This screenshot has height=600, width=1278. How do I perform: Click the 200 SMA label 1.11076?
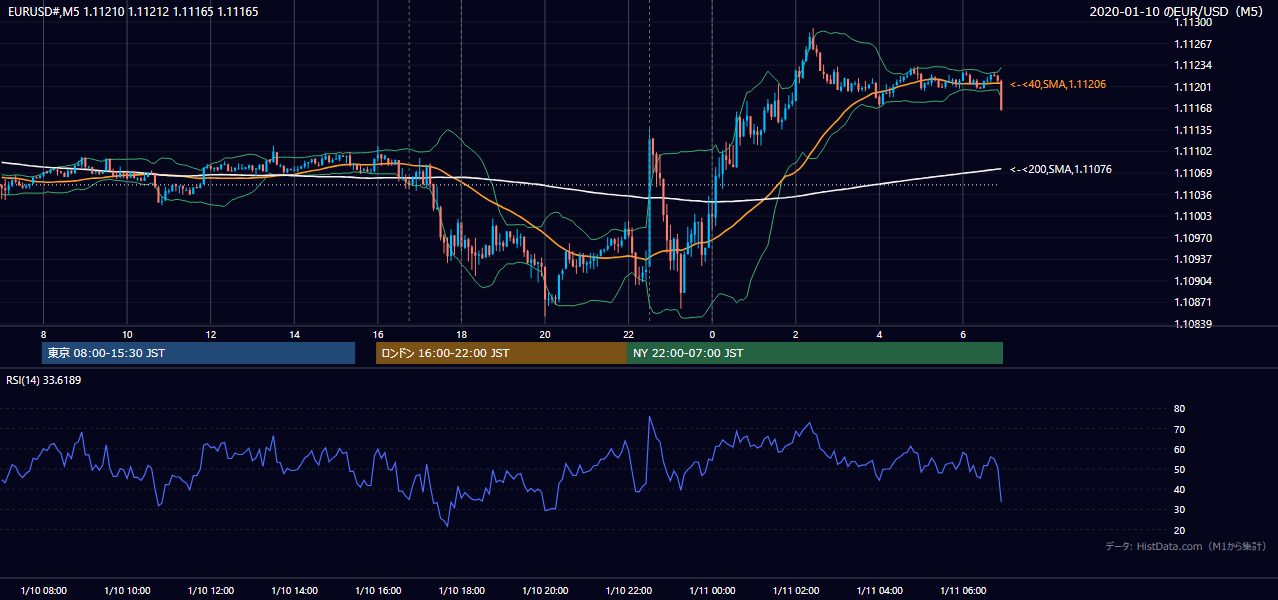click(x=1061, y=170)
